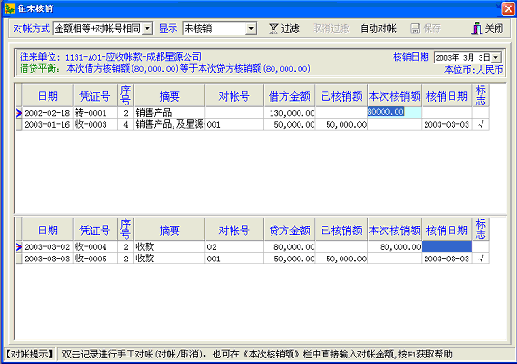517x364 pixels.
Task: Click voucher number 收-0004
Action: coord(95,247)
